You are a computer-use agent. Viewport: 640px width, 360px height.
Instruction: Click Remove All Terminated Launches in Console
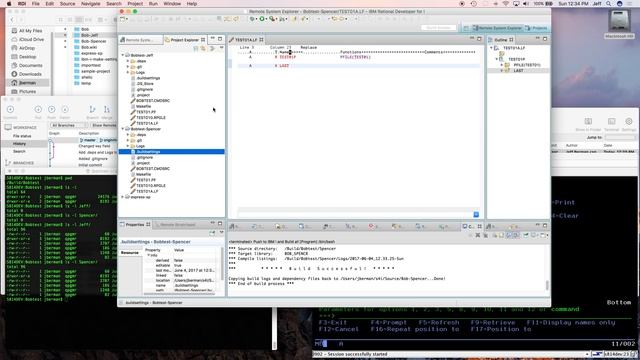[x=485, y=235]
